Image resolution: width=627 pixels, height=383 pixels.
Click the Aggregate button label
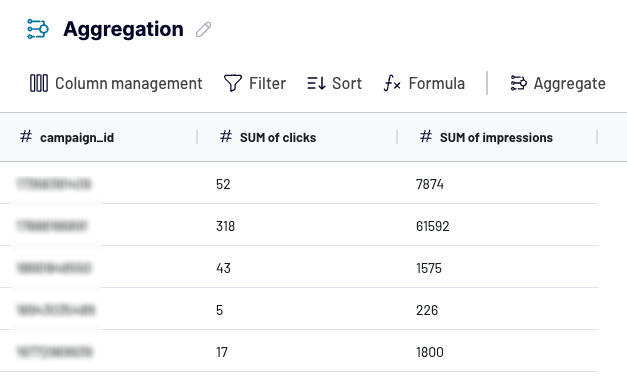[570, 84]
